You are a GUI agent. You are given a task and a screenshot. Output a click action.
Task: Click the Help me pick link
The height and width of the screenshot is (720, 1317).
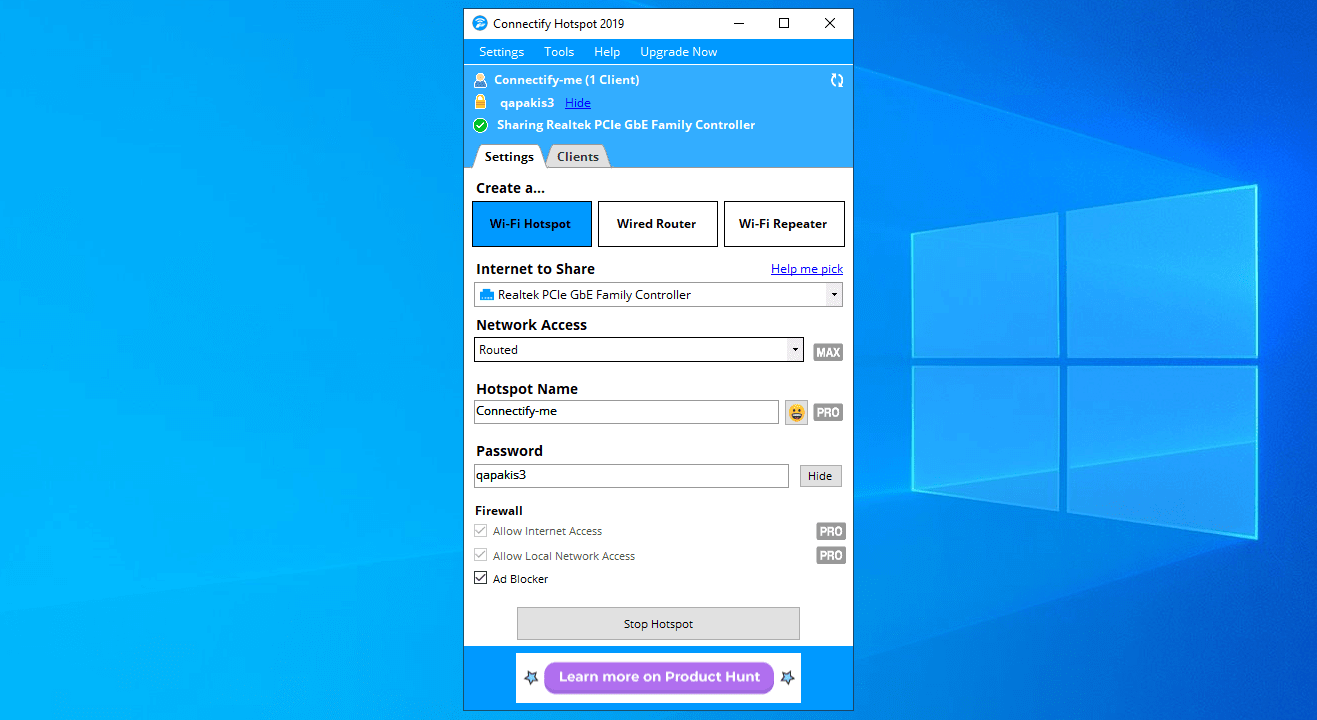pyautogui.click(x=807, y=269)
